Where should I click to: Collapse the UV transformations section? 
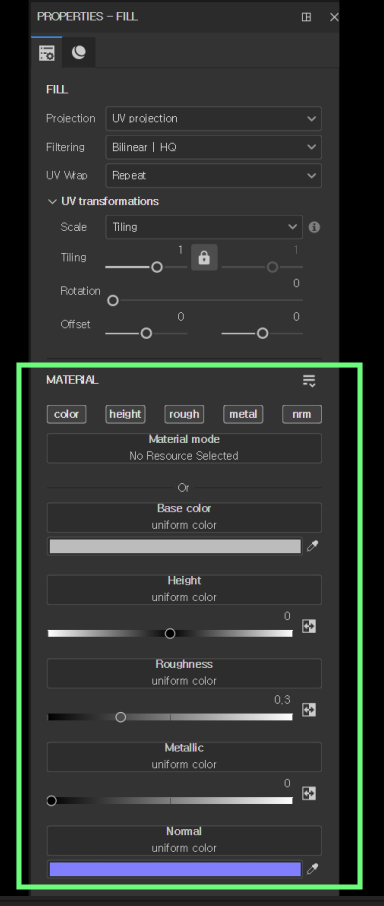pyautogui.click(x=53, y=202)
